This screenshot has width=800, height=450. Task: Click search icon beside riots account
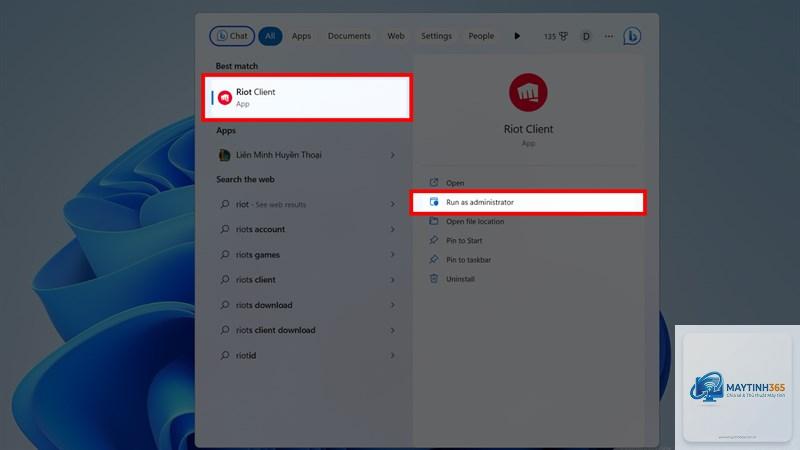[224, 229]
